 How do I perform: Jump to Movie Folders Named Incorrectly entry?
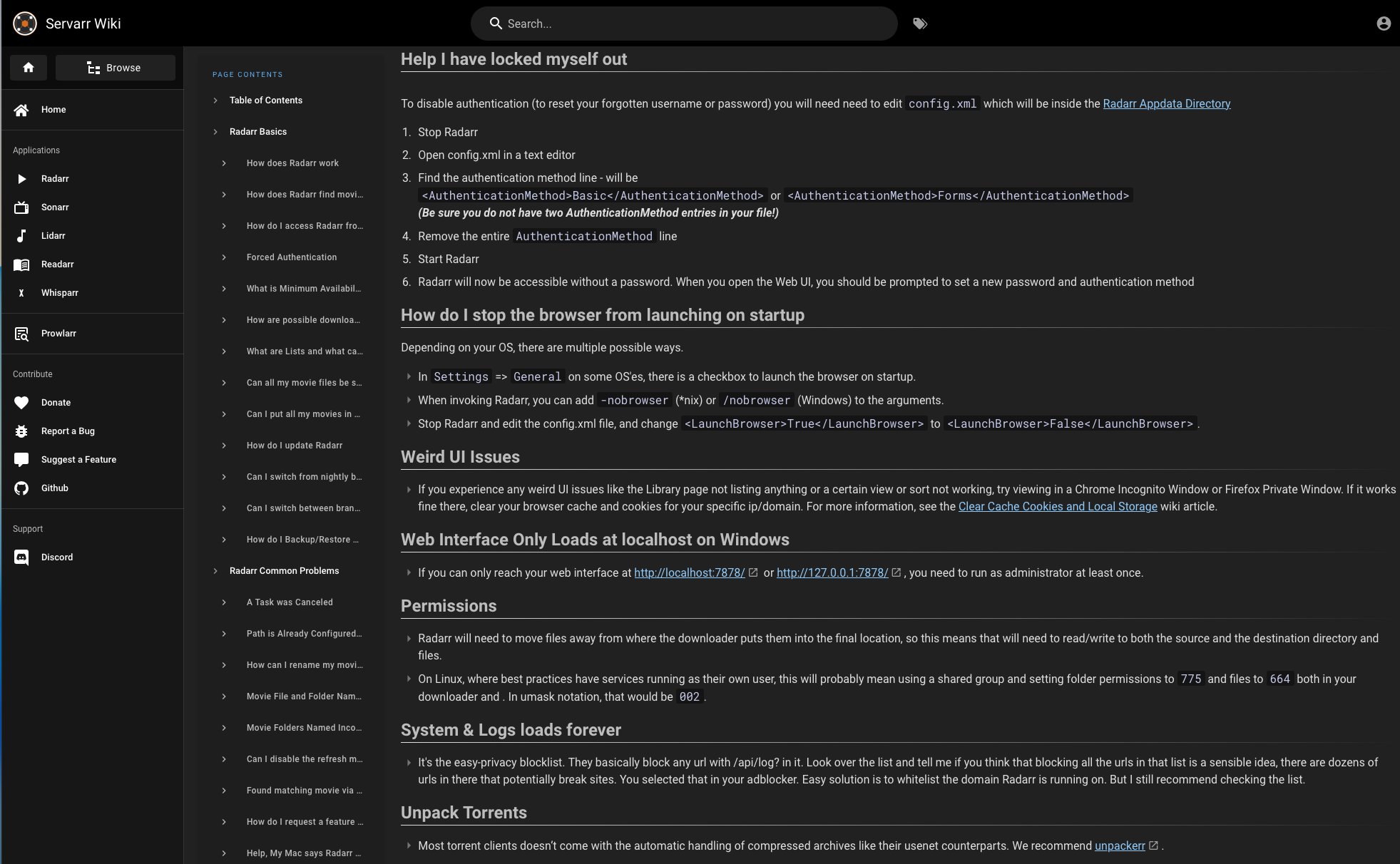tap(304, 728)
